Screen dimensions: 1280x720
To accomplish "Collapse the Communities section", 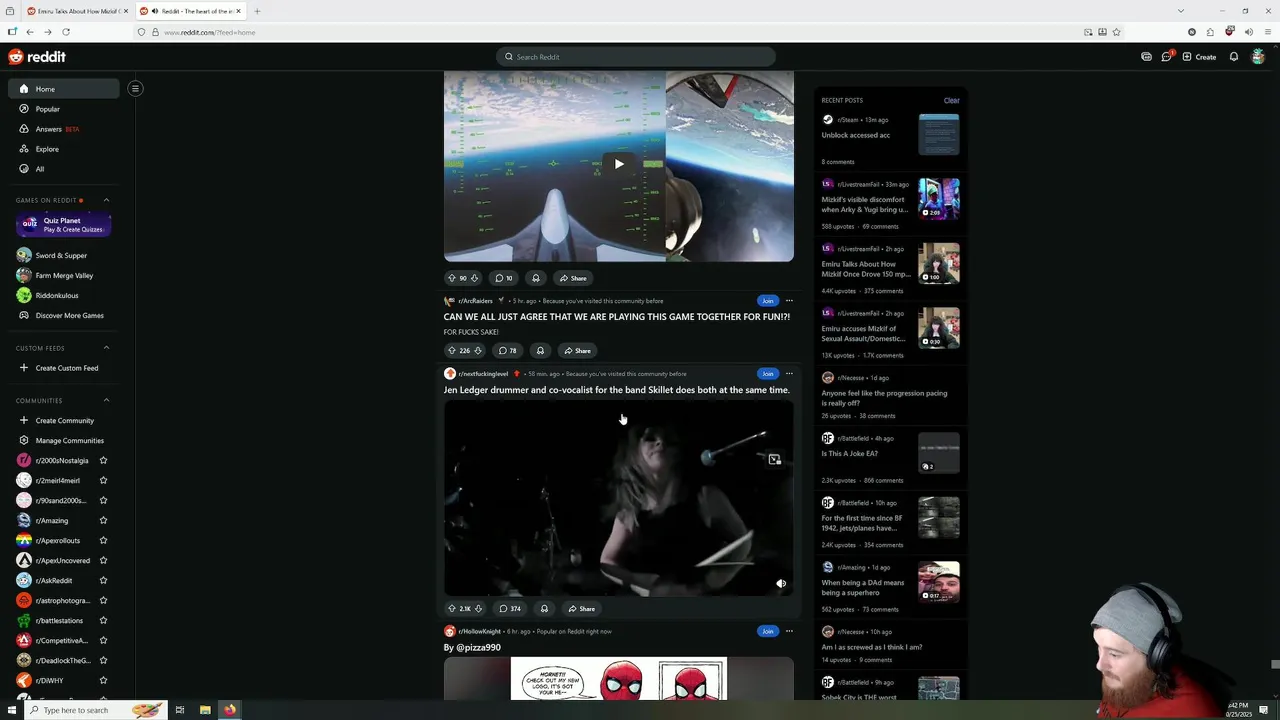I will point(106,400).
